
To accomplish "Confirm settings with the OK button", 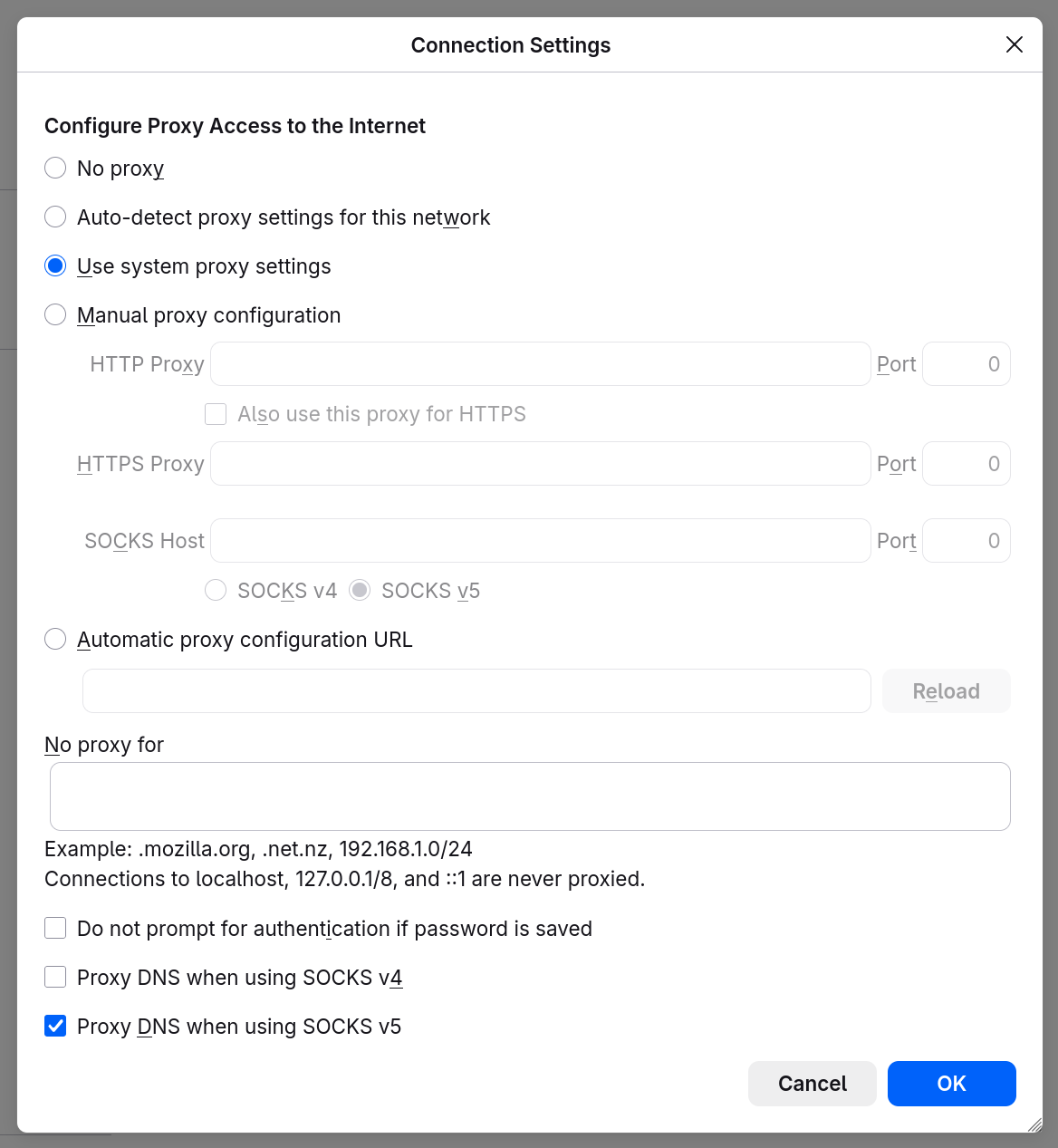I will 951,1084.
